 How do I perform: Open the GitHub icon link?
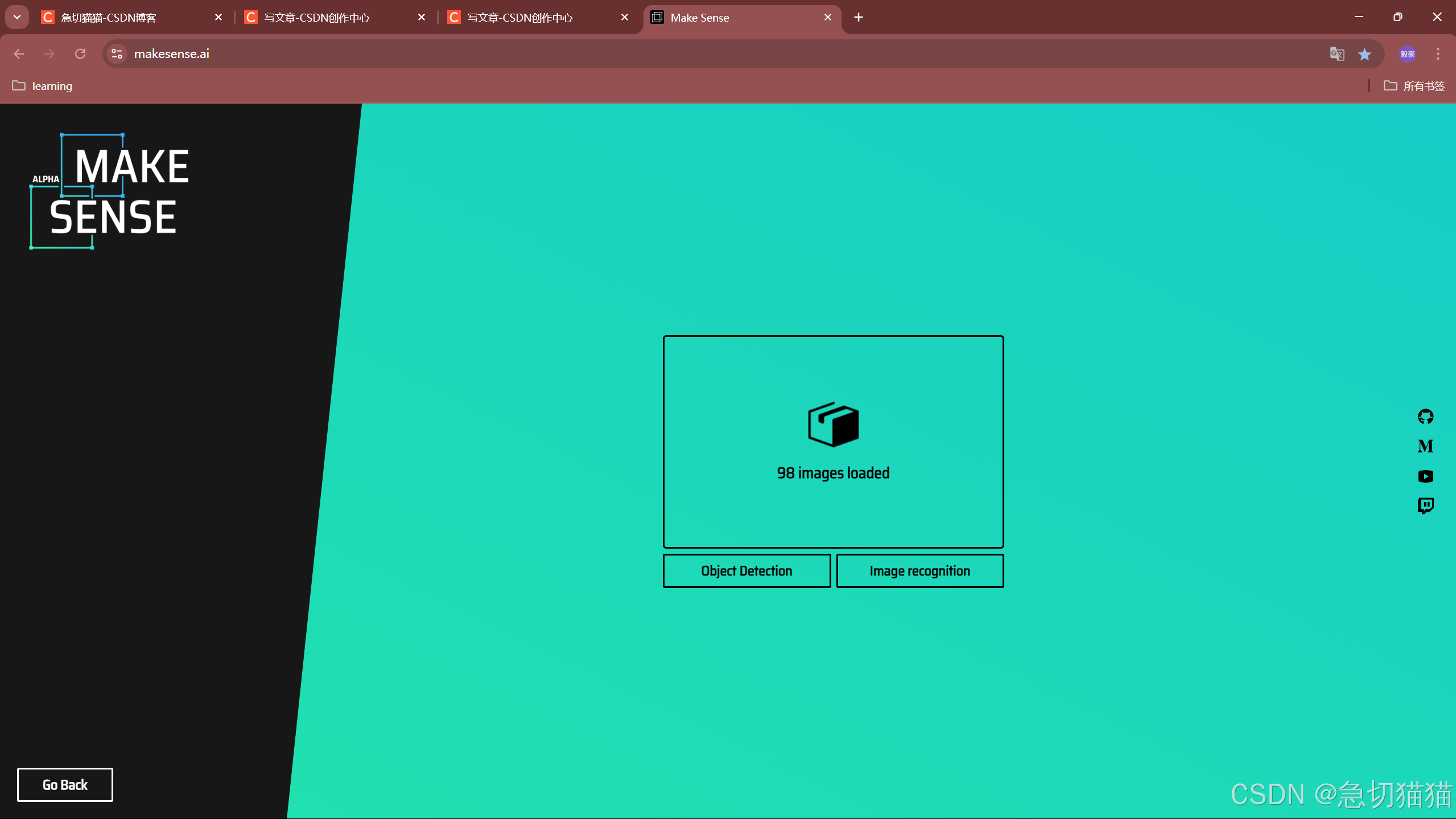[x=1425, y=417]
